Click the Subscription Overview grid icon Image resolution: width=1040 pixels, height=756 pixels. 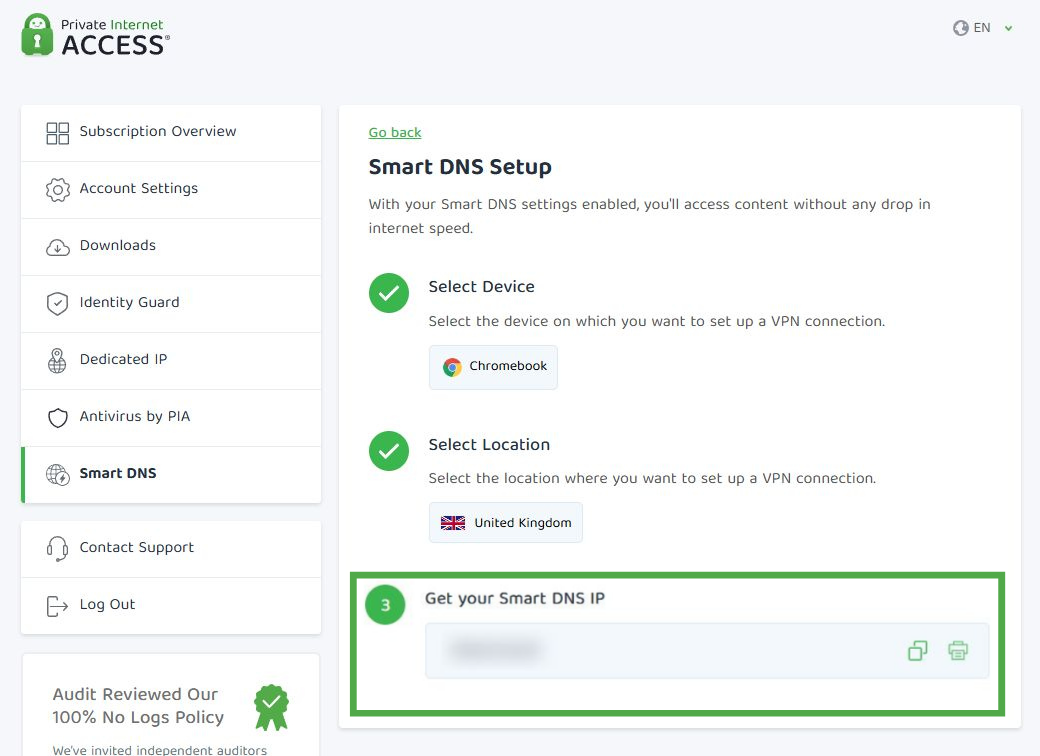58,133
